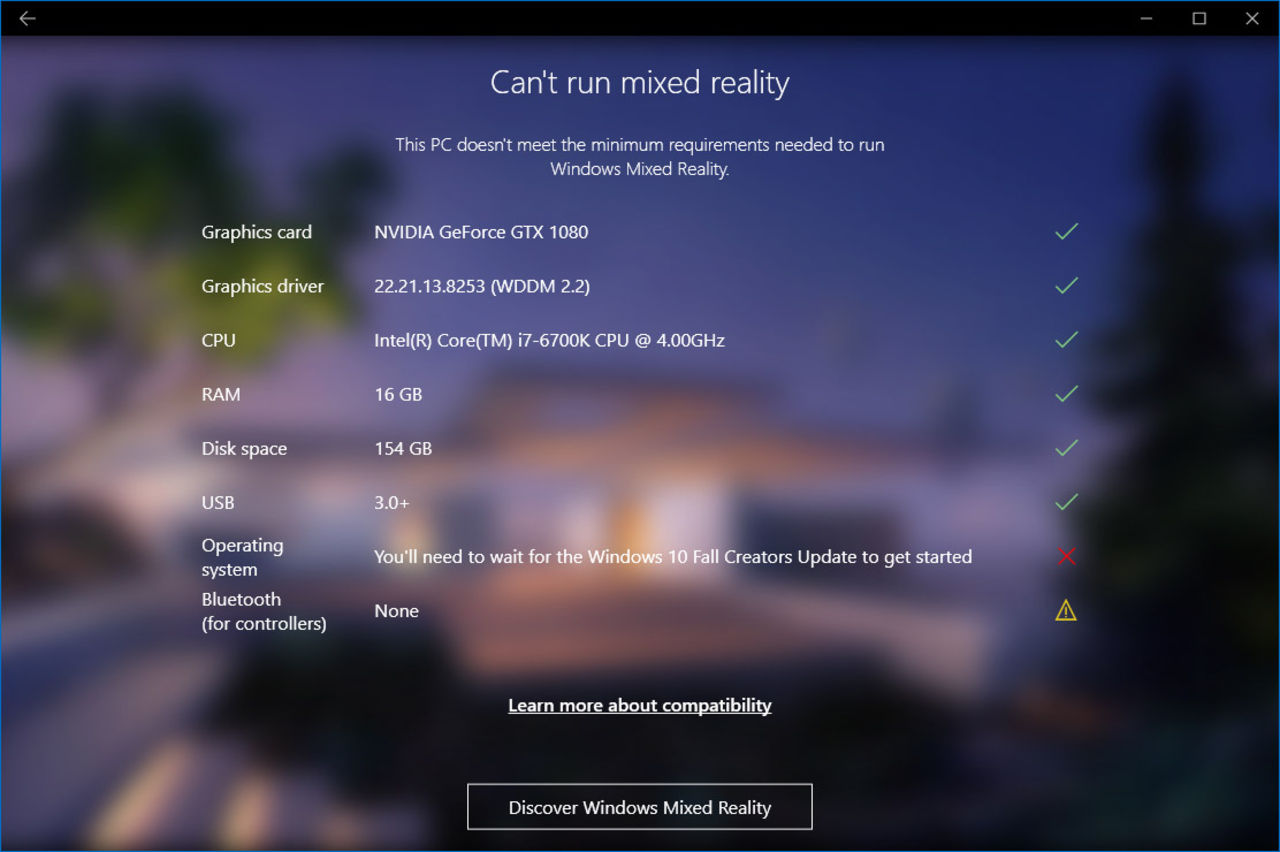The image size is (1280, 852).
Task: Click the Graphics driver checkmark icon
Action: 1065,285
